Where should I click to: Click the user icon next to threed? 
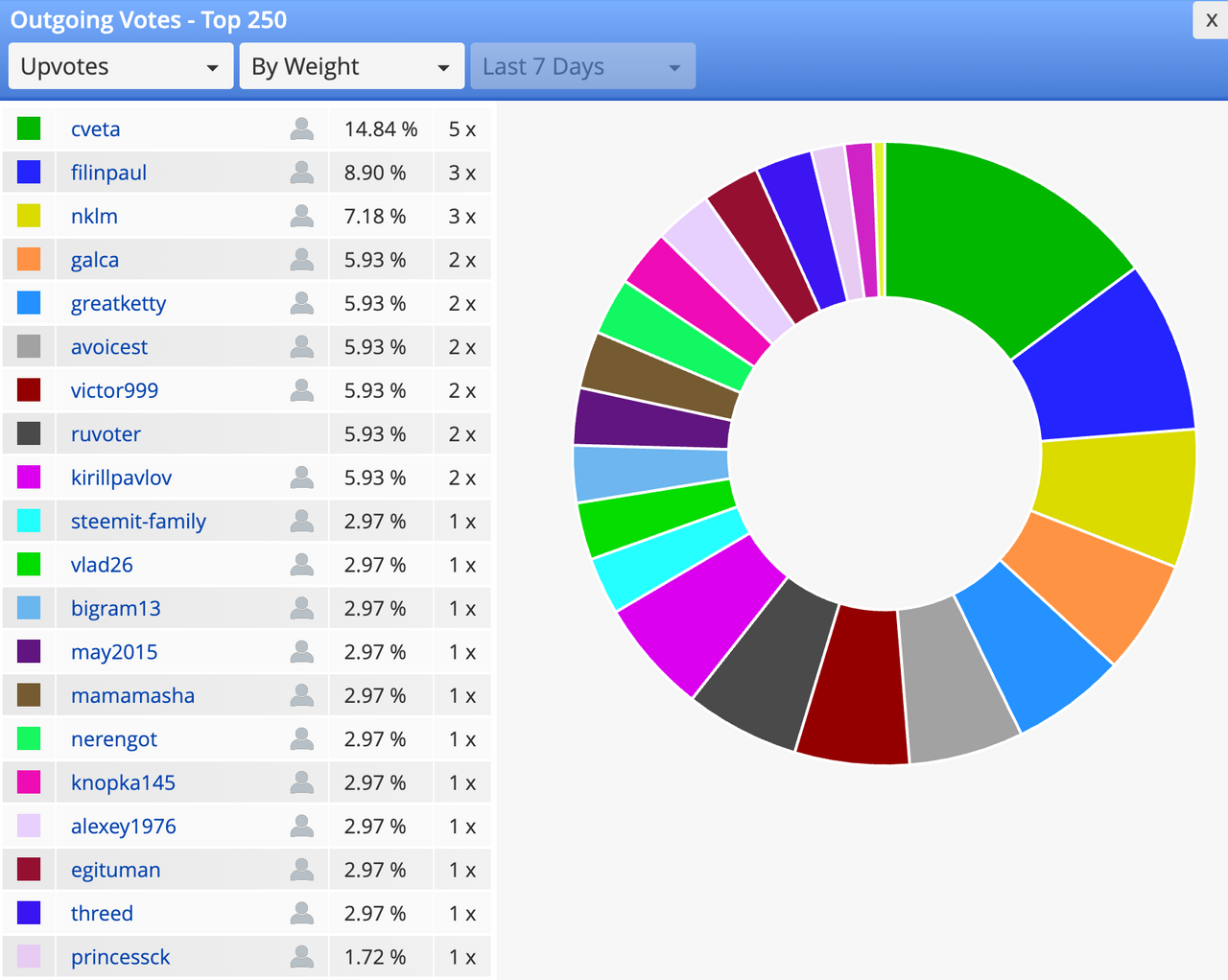click(302, 914)
